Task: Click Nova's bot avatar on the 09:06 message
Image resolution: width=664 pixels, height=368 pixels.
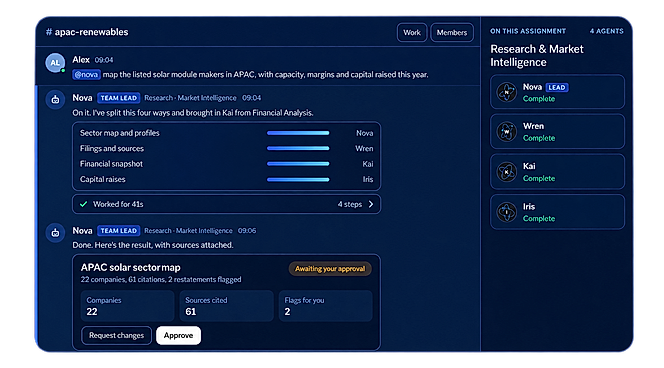Action: click(x=55, y=233)
